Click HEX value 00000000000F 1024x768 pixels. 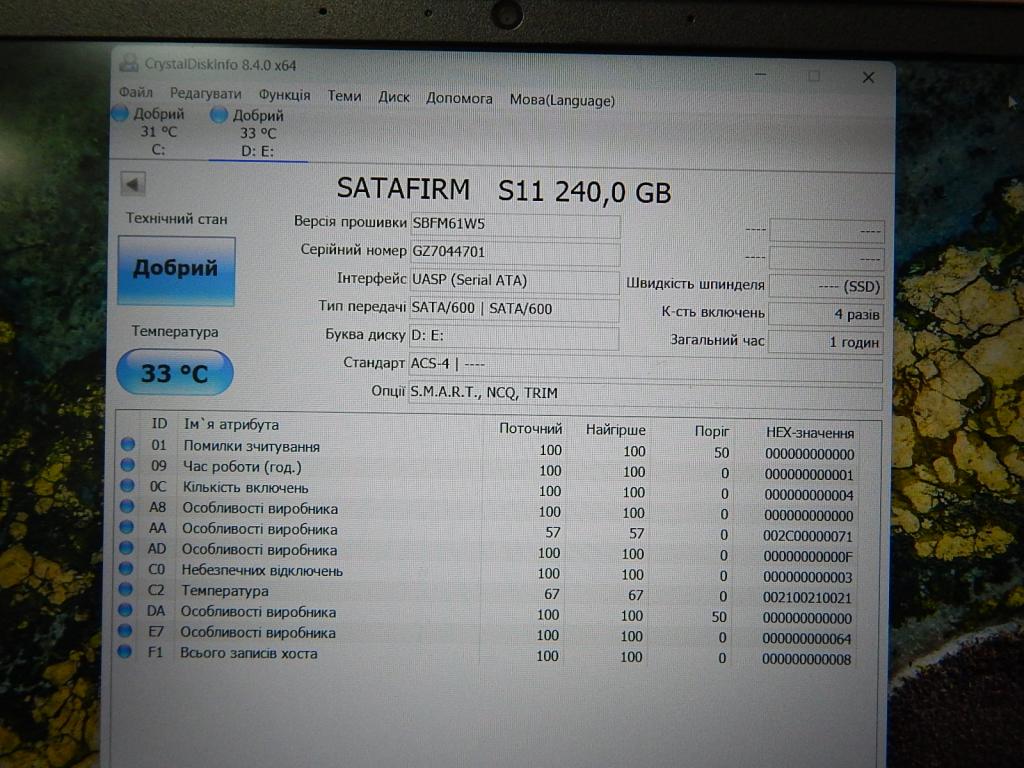pos(808,556)
